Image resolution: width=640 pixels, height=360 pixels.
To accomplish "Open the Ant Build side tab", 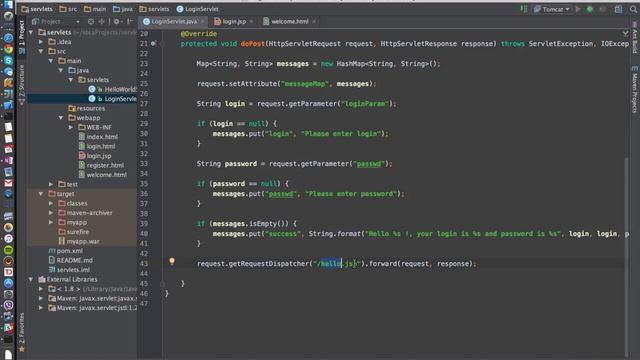I will point(634,39).
